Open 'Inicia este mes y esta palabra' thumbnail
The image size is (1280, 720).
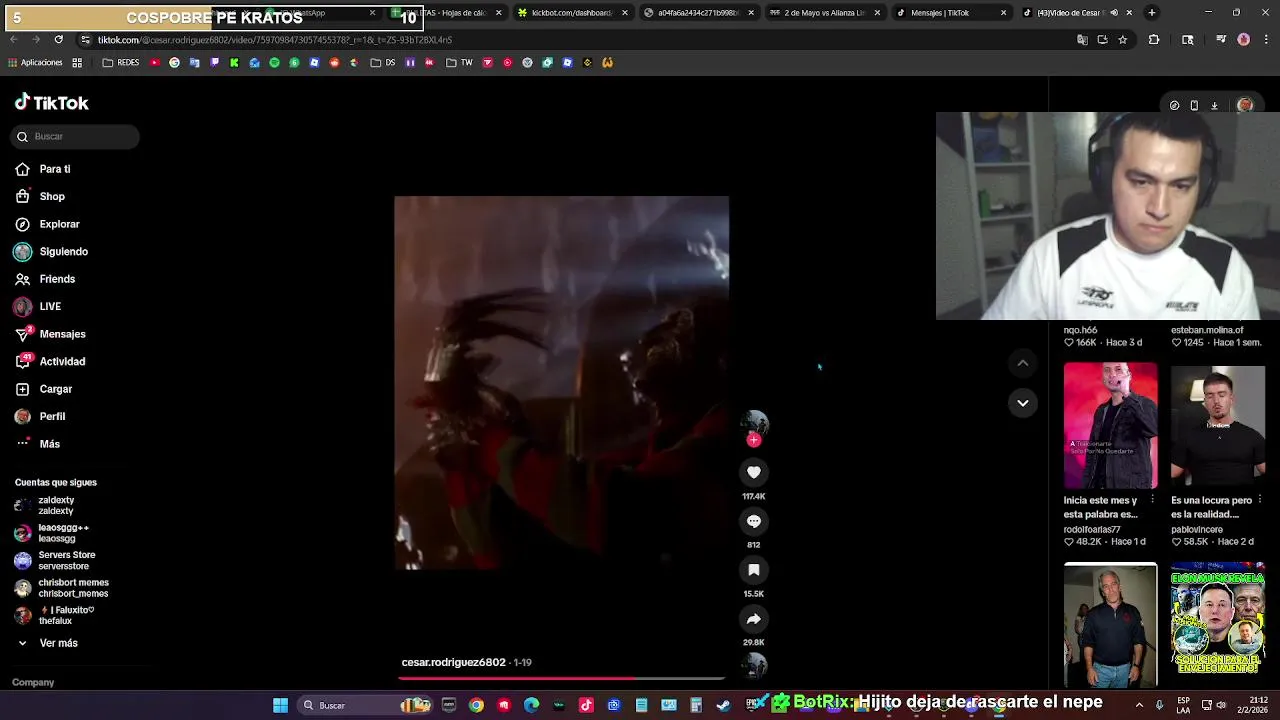[x=1110, y=426]
